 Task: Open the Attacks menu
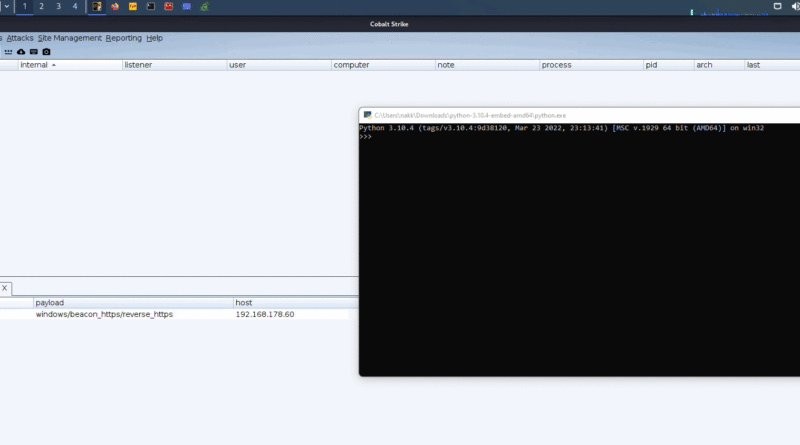click(x=20, y=38)
